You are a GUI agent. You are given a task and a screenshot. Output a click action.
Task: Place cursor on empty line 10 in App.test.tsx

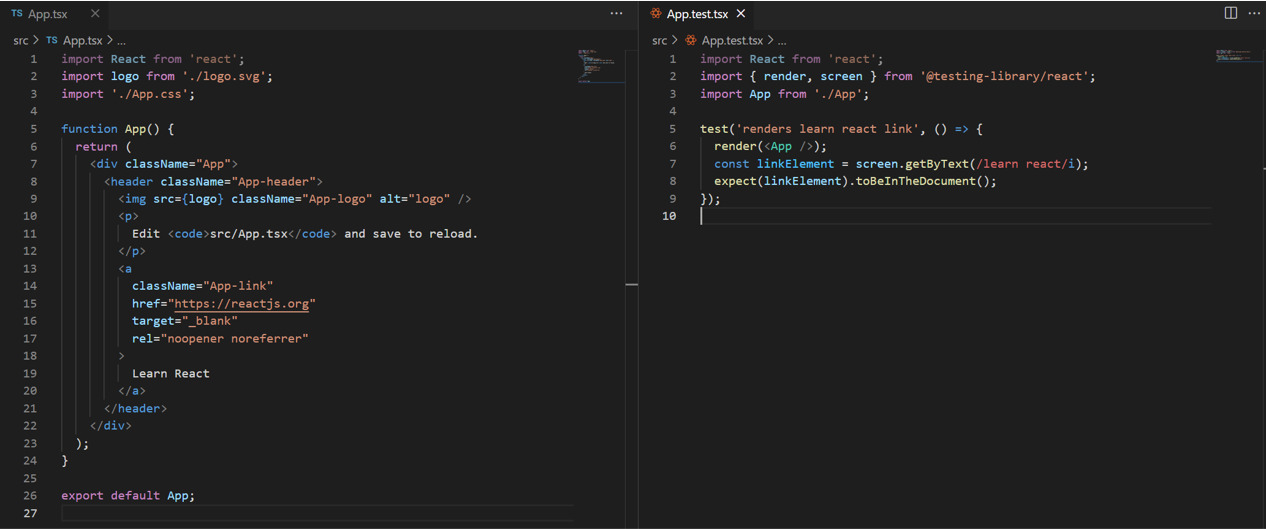tap(850, 216)
